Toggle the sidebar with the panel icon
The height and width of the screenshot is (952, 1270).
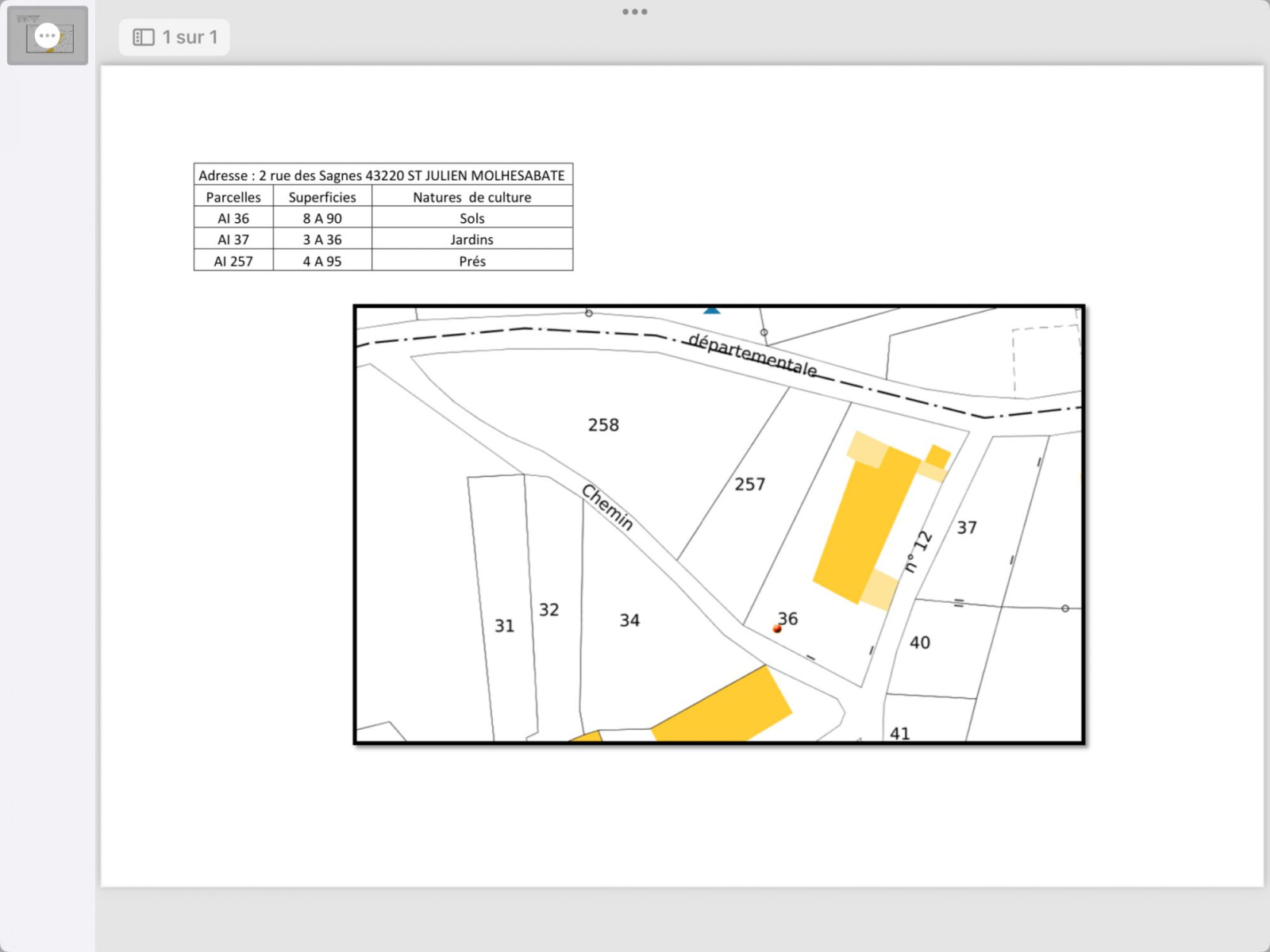pyautogui.click(x=143, y=37)
